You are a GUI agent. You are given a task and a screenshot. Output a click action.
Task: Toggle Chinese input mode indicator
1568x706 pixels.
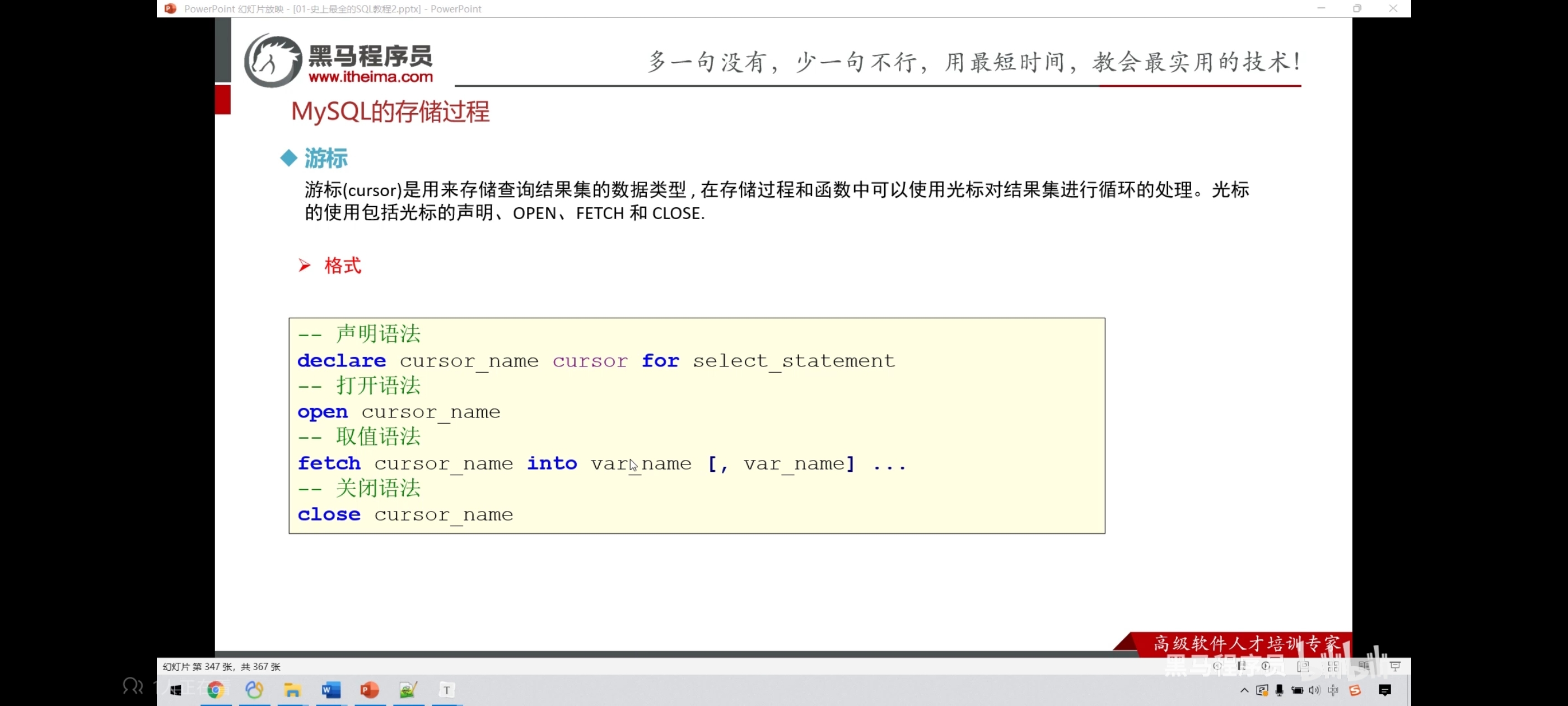(1333, 690)
